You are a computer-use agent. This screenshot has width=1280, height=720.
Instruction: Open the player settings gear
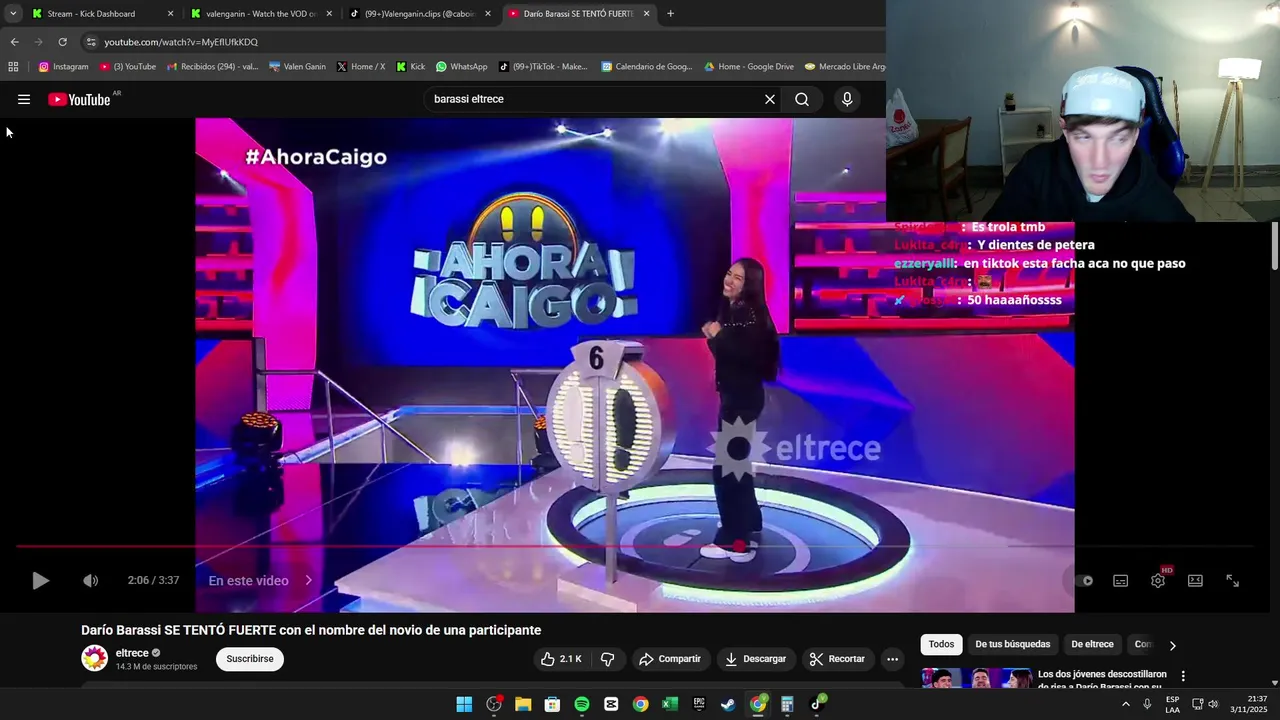(x=1158, y=580)
